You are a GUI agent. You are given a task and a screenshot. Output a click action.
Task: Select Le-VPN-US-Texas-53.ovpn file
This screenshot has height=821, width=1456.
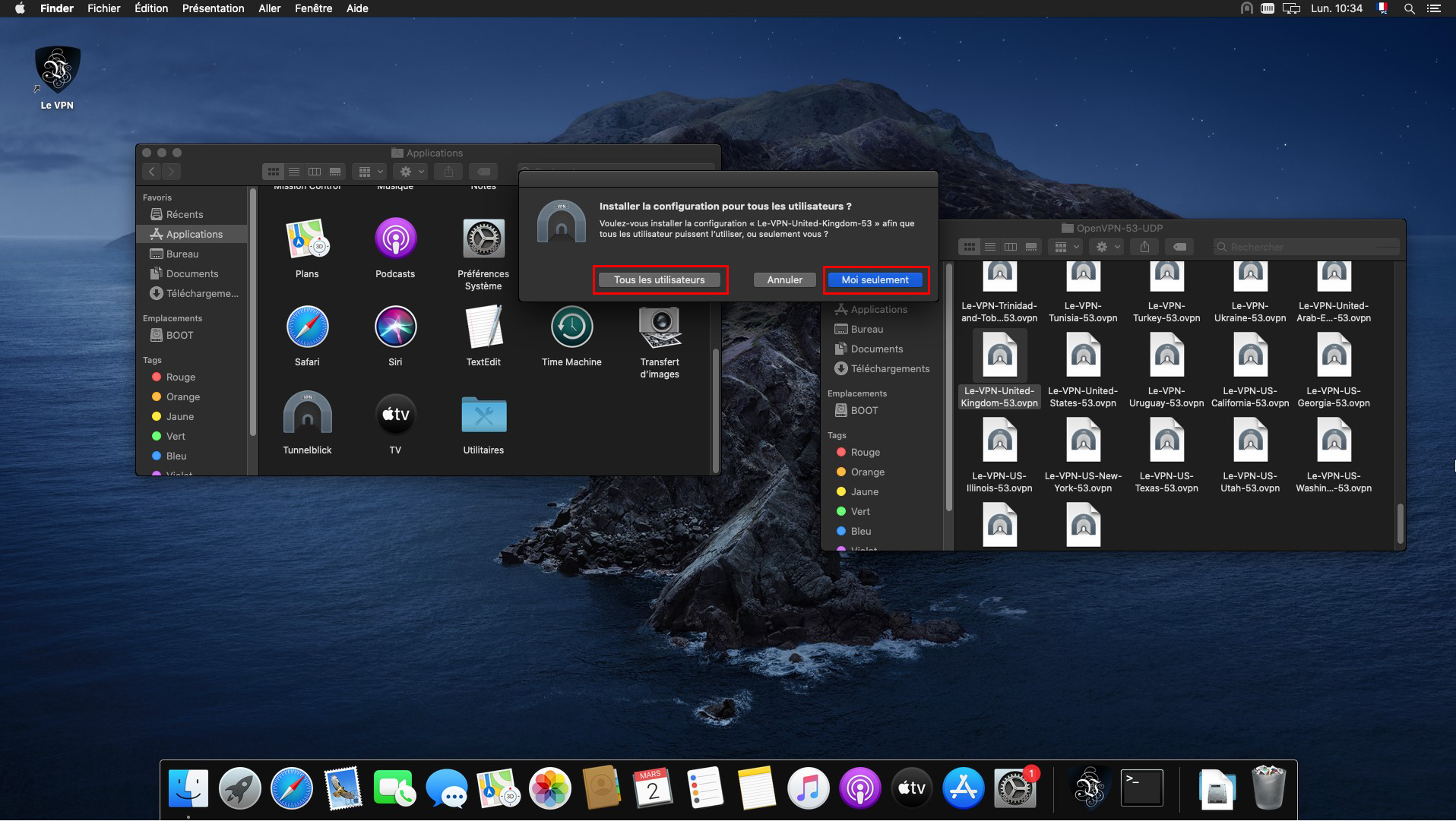pos(1166,455)
